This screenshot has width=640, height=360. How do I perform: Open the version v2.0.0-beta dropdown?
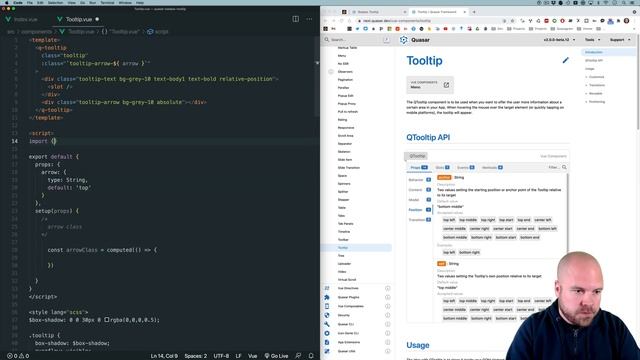tap(559, 40)
